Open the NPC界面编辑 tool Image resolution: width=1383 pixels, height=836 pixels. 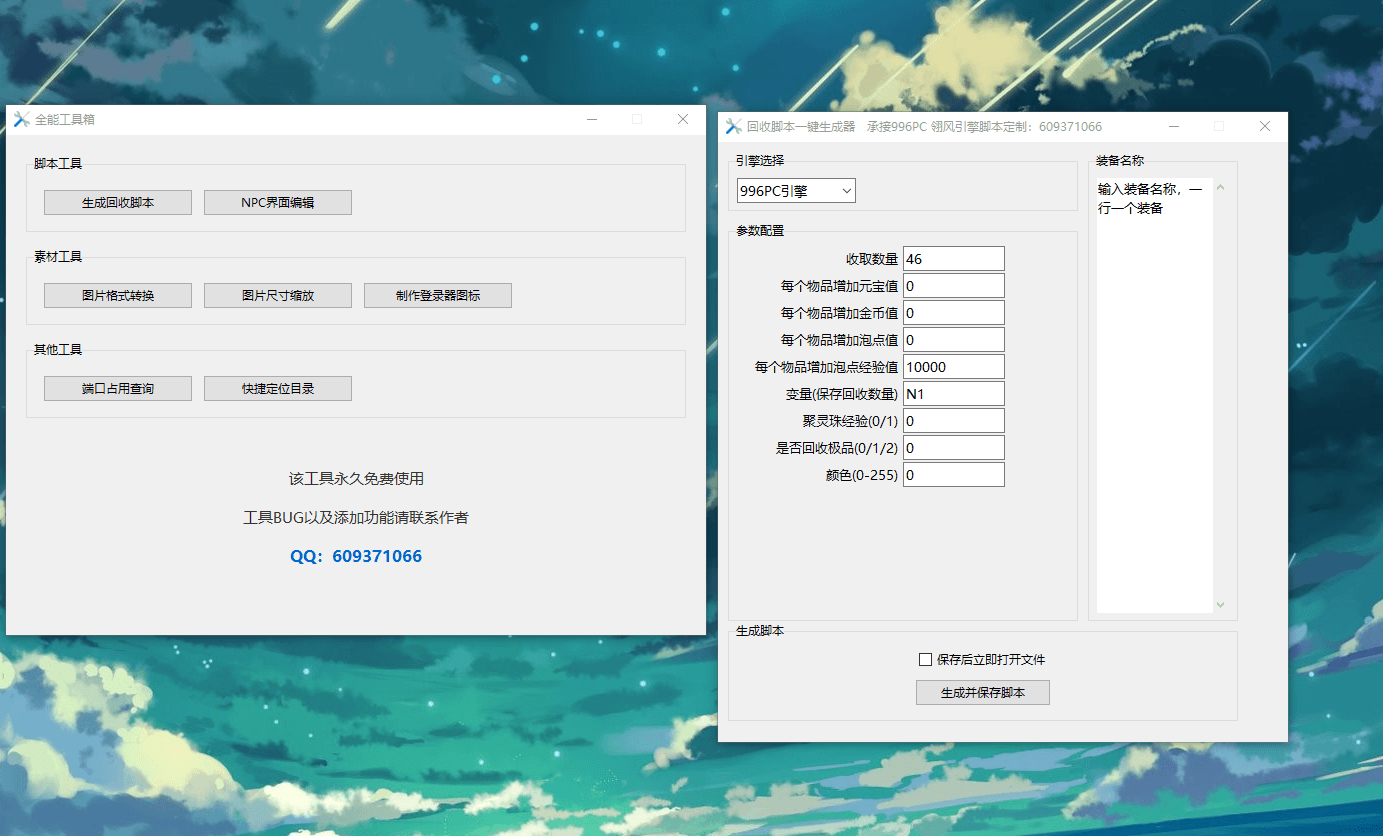tap(278, 202)
